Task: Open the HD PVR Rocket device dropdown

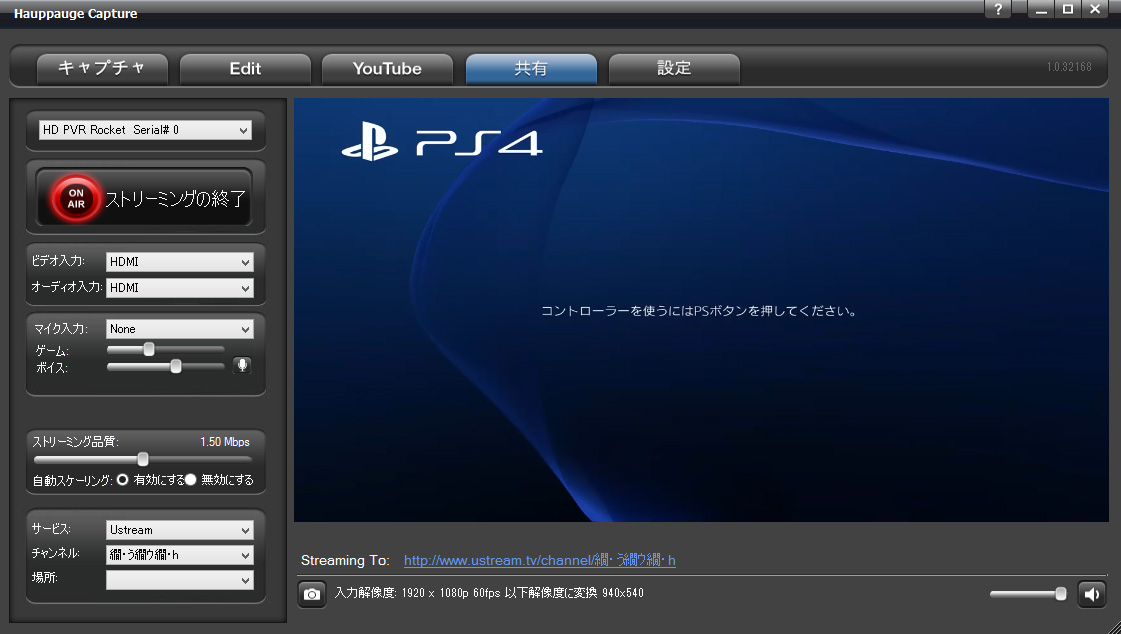Action: pos(145,129)
